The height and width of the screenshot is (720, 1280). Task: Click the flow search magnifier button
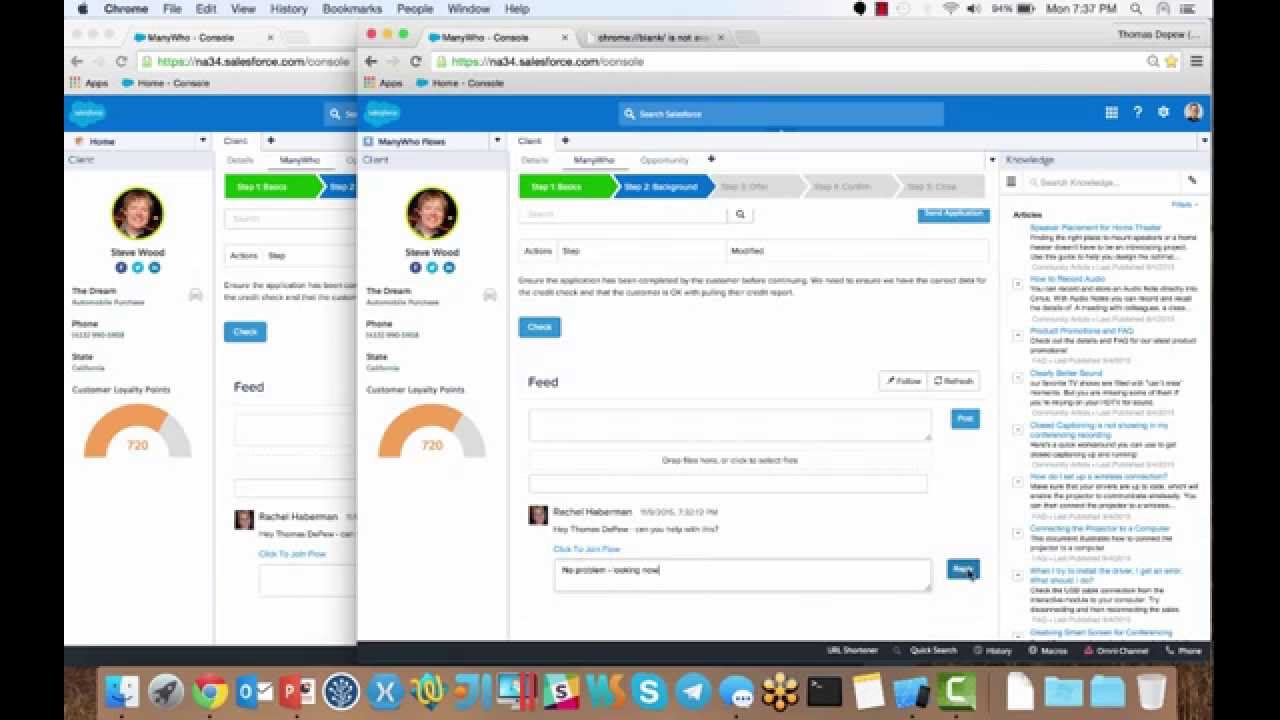point(740,214)
